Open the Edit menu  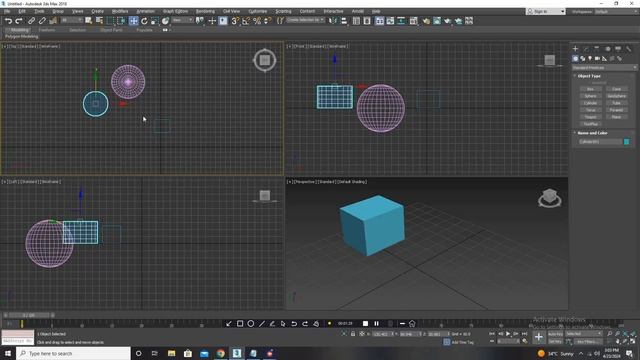click(22, 11)
